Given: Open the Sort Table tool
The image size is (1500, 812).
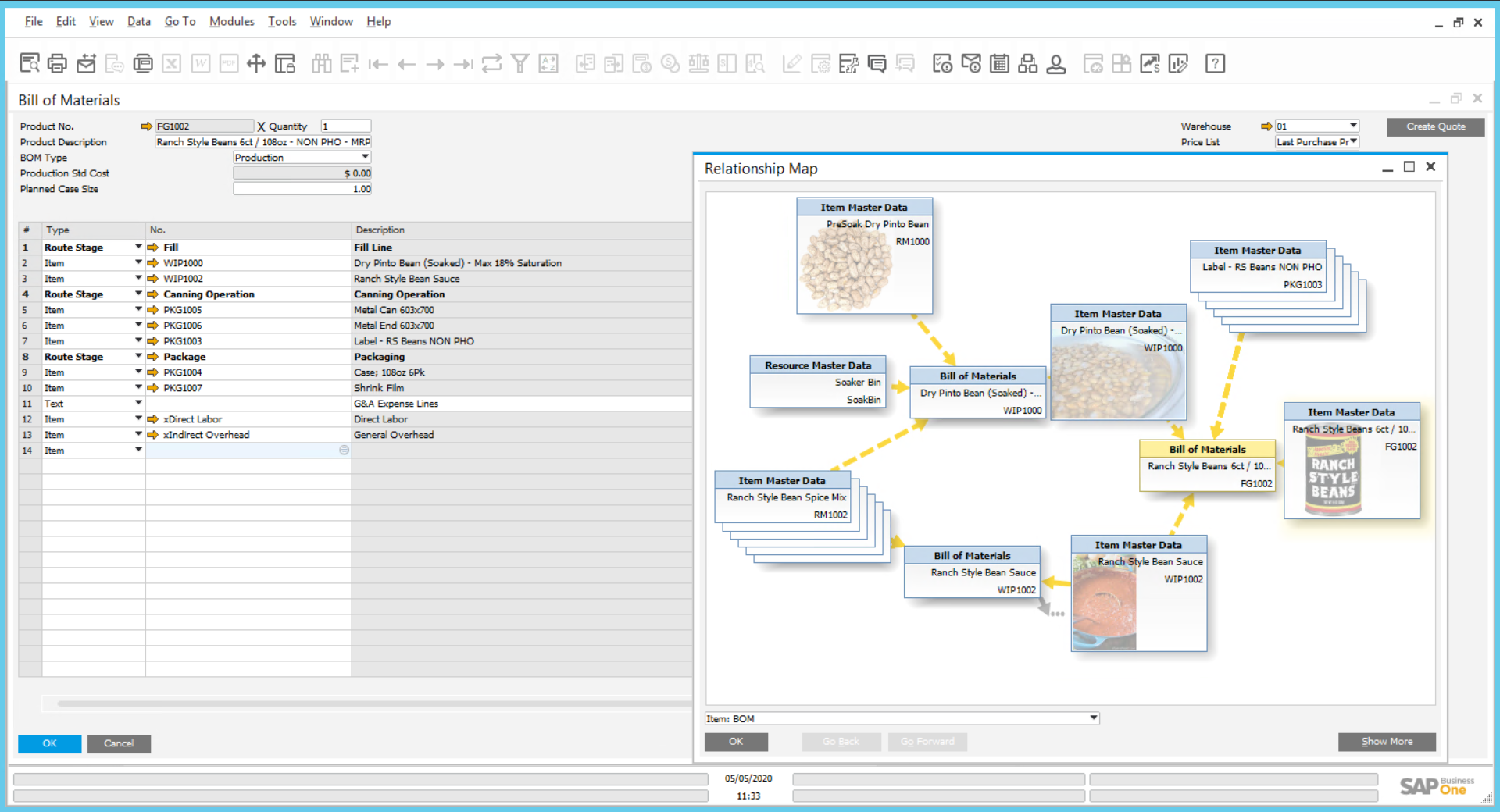Looking at the screenshot, I should (548, 64).
